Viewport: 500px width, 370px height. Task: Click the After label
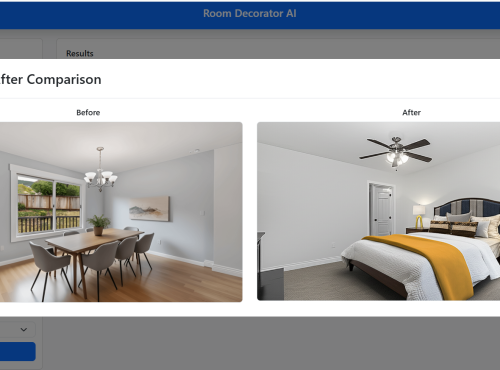[x=411, y=112]
